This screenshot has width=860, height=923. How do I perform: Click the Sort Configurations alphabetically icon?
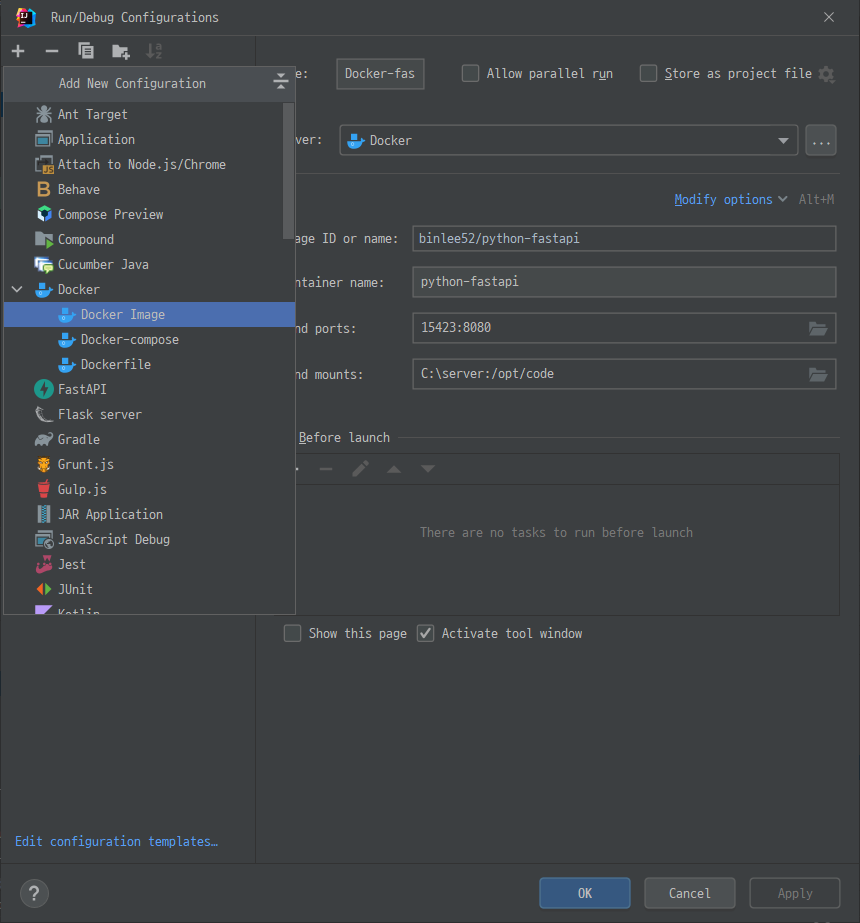[x=154, y=51]
